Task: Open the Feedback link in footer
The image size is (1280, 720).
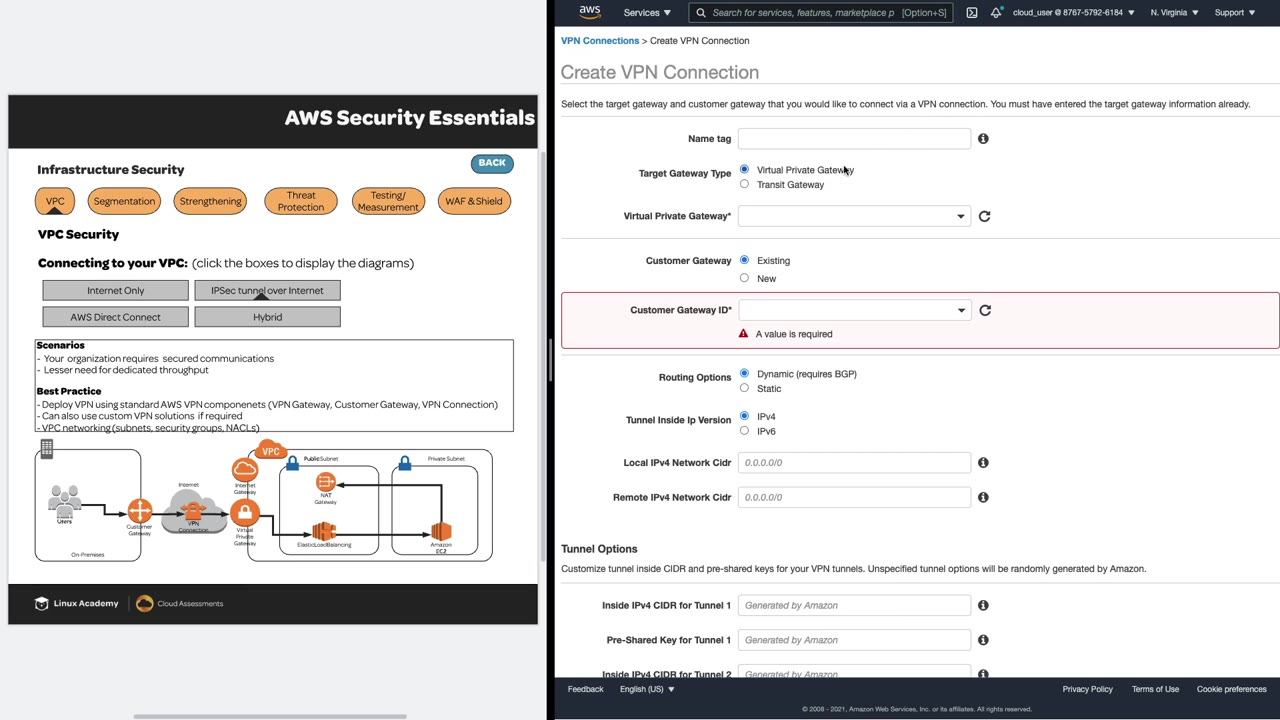Action: 586,689
